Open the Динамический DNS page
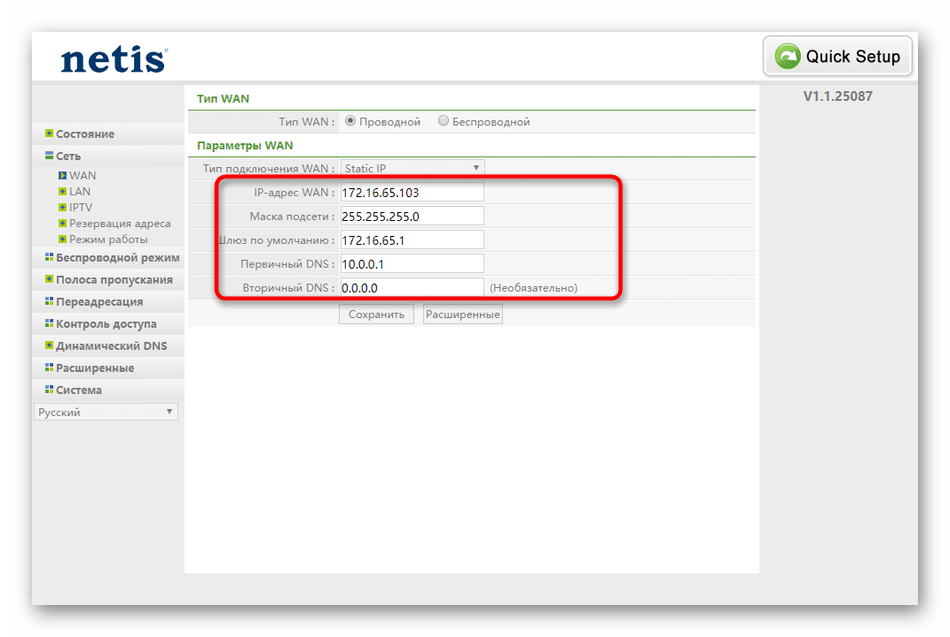The height and width of the screenshot is (637, 950). [111, 346]
